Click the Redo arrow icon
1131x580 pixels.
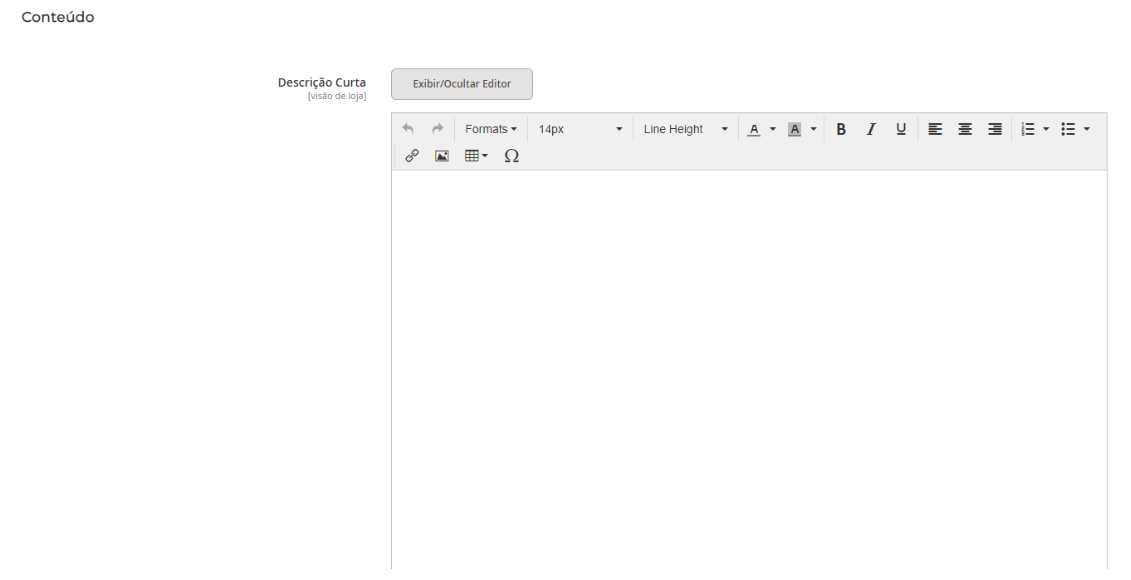[x=437, y=129]
